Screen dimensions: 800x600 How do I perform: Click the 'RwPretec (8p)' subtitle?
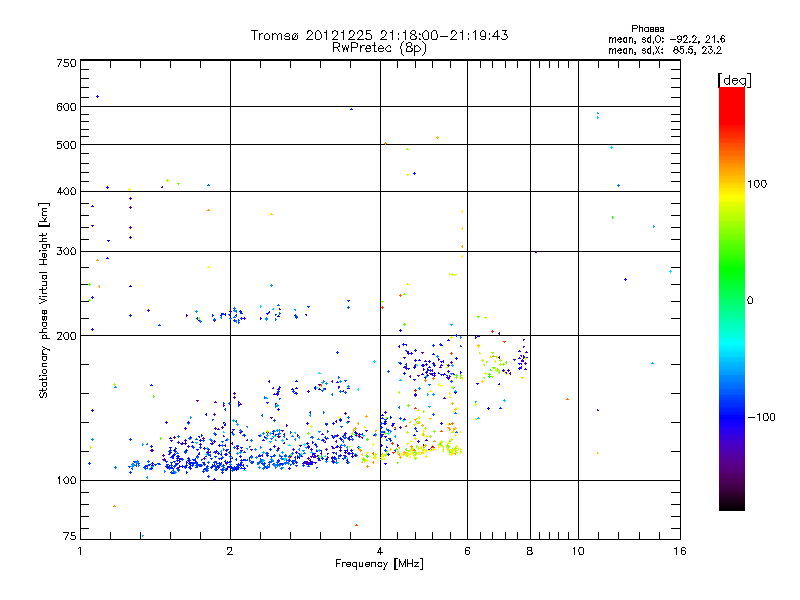379,48
